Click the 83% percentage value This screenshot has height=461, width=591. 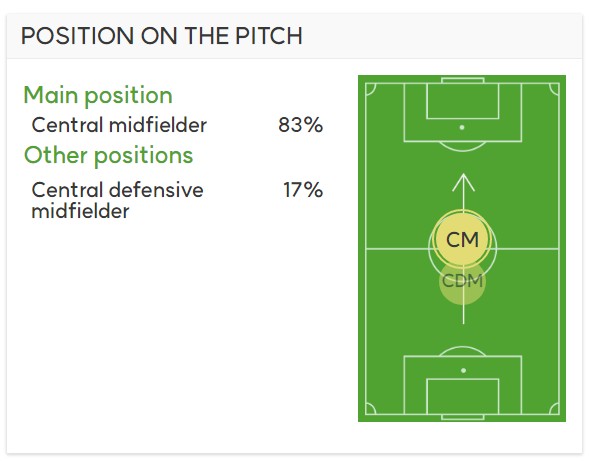click(300, 125)
